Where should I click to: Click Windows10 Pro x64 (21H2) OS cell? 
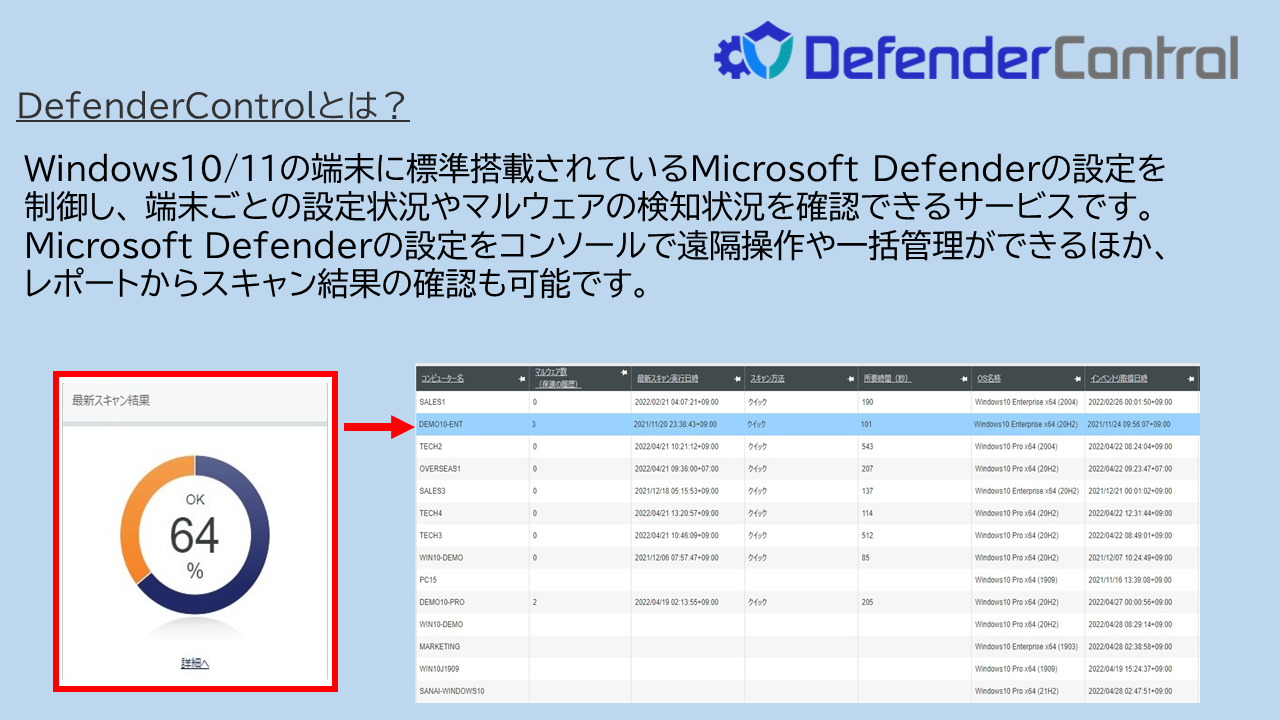[x=1016, y=691]
